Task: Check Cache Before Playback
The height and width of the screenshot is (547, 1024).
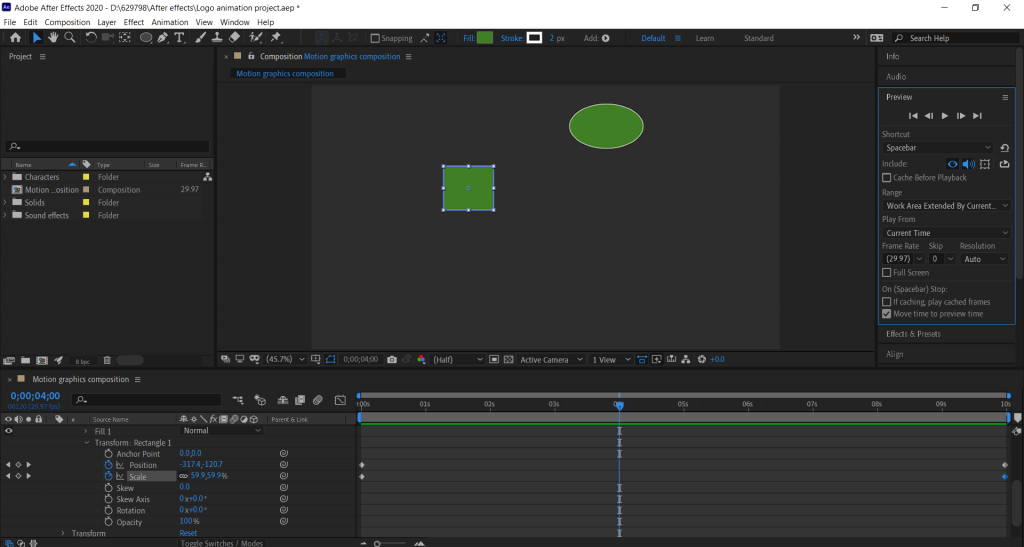Action: point(887,178)
